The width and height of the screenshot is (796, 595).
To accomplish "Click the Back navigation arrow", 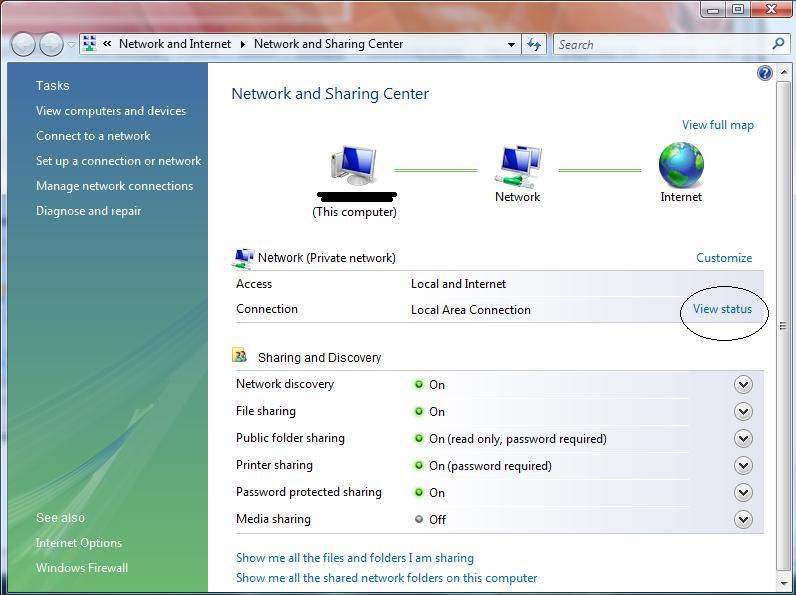I will point(23,44).
